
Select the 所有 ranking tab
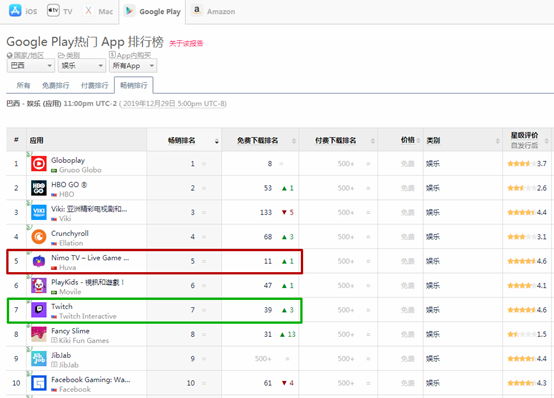tap(23, 85)
